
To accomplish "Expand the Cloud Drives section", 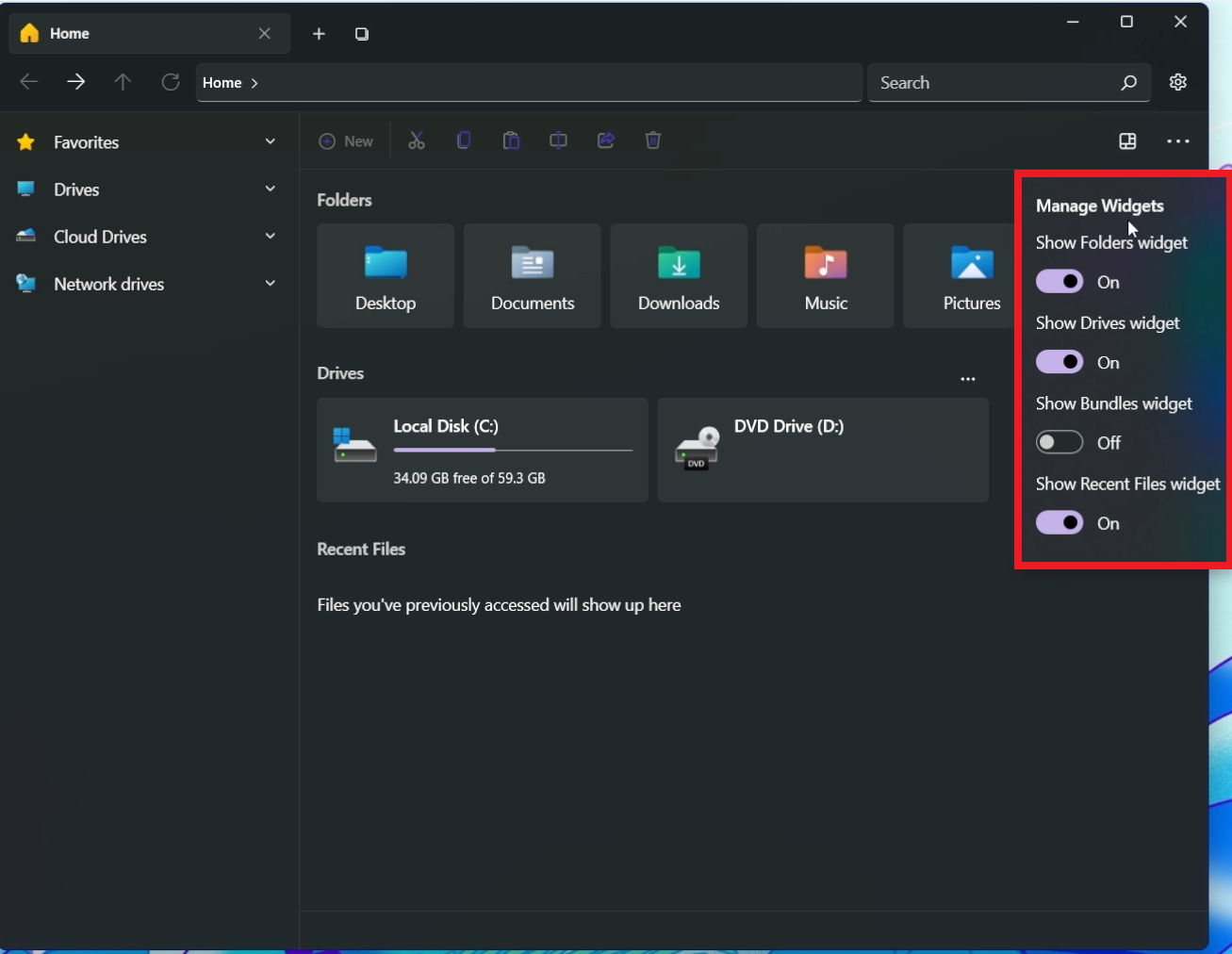I will (271, 236).
